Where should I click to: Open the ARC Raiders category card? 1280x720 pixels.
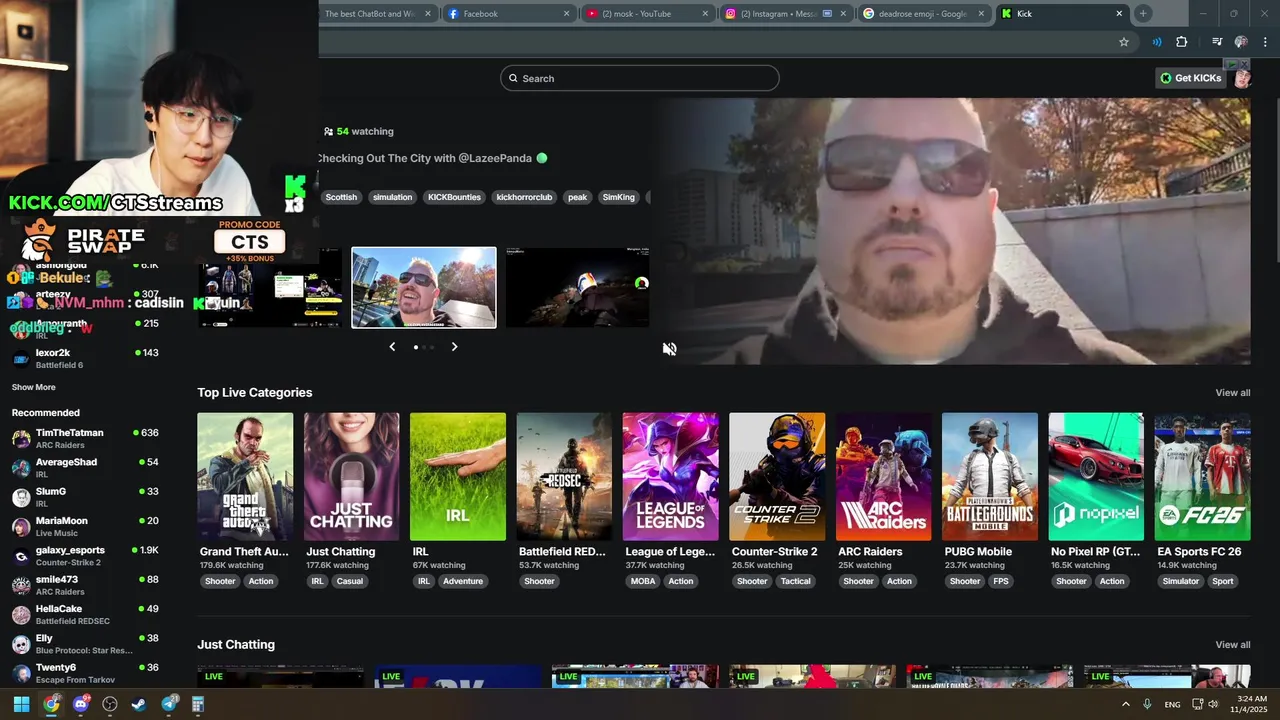click(x=884, y=477)
